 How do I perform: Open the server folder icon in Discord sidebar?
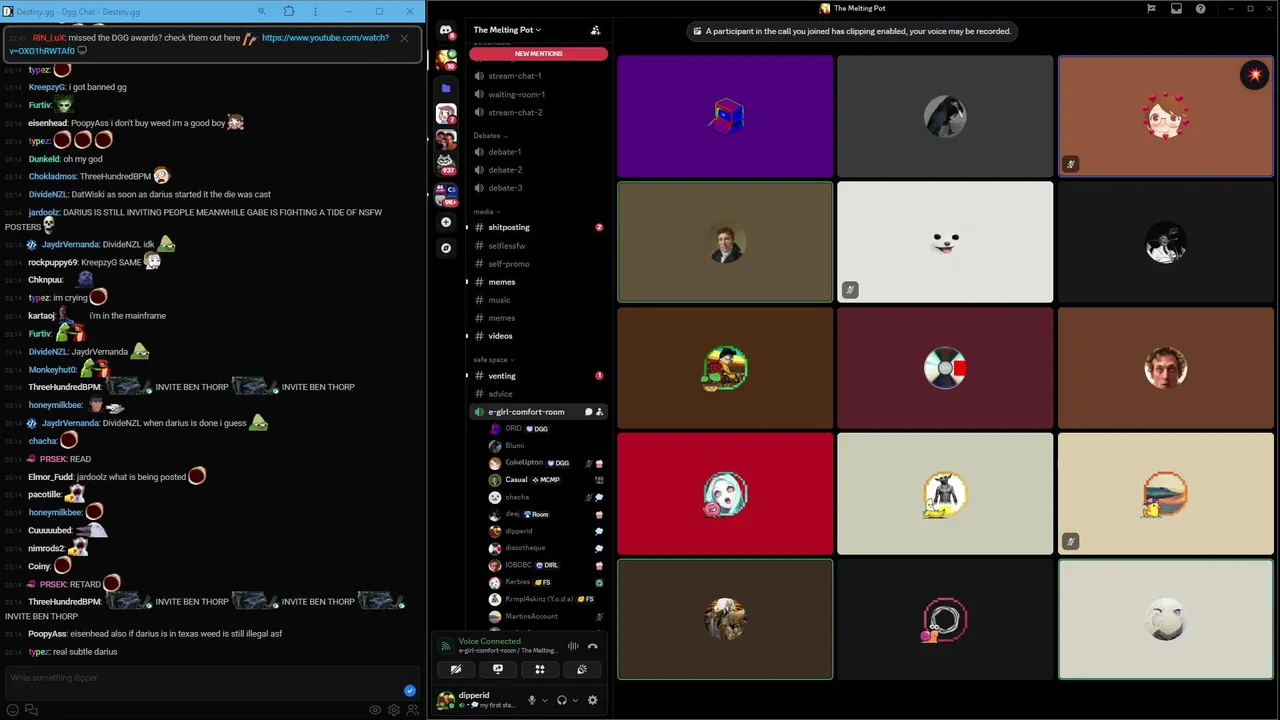click(446, 88)
